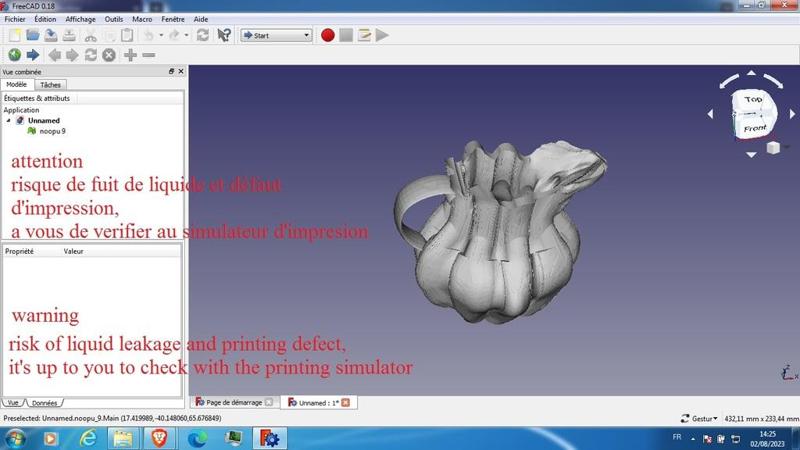Rotate view up with cube top arrow
This screenshot has height=450, width=800.
click(x=751, y=73)
